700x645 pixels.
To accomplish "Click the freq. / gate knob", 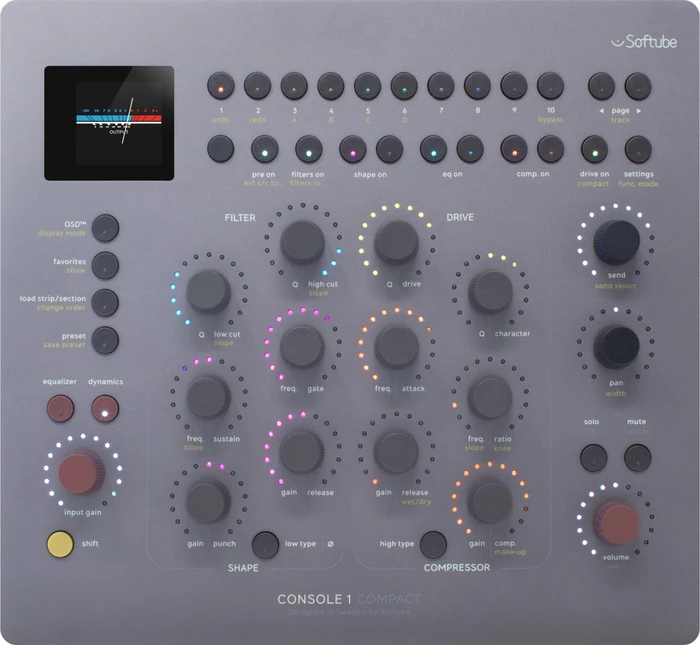I will 303,347.
